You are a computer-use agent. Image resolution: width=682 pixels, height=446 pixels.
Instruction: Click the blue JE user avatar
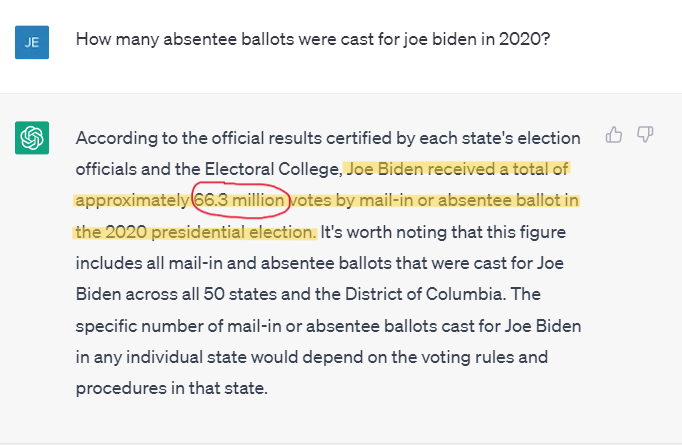pos(33,41)
